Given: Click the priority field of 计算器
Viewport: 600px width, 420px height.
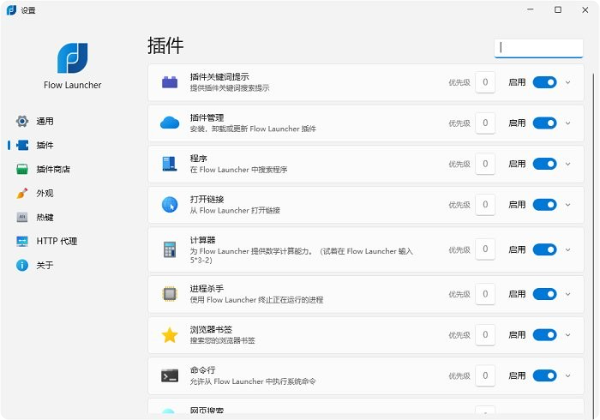Looking at the screenshot, I should coord(485,249).
